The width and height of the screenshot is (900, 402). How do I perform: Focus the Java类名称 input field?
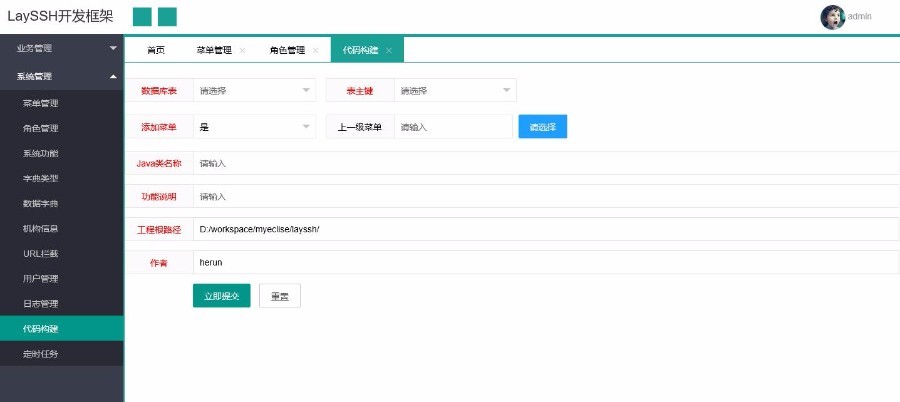546,163
